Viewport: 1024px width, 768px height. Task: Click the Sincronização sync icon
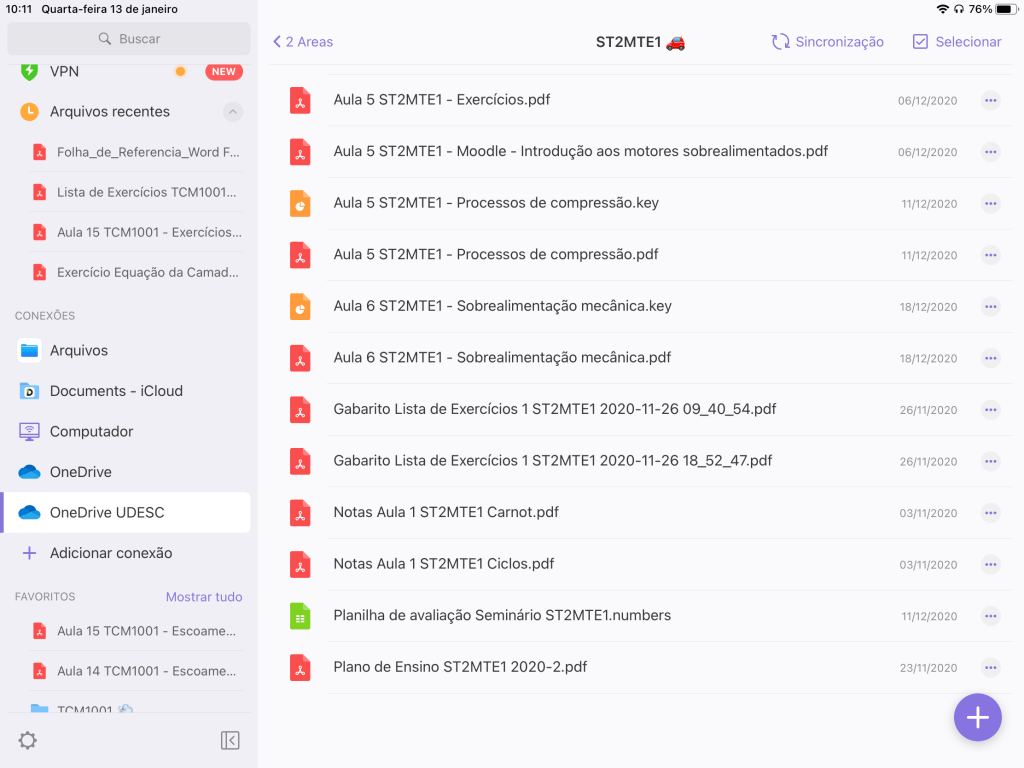(x=781, y=42)
